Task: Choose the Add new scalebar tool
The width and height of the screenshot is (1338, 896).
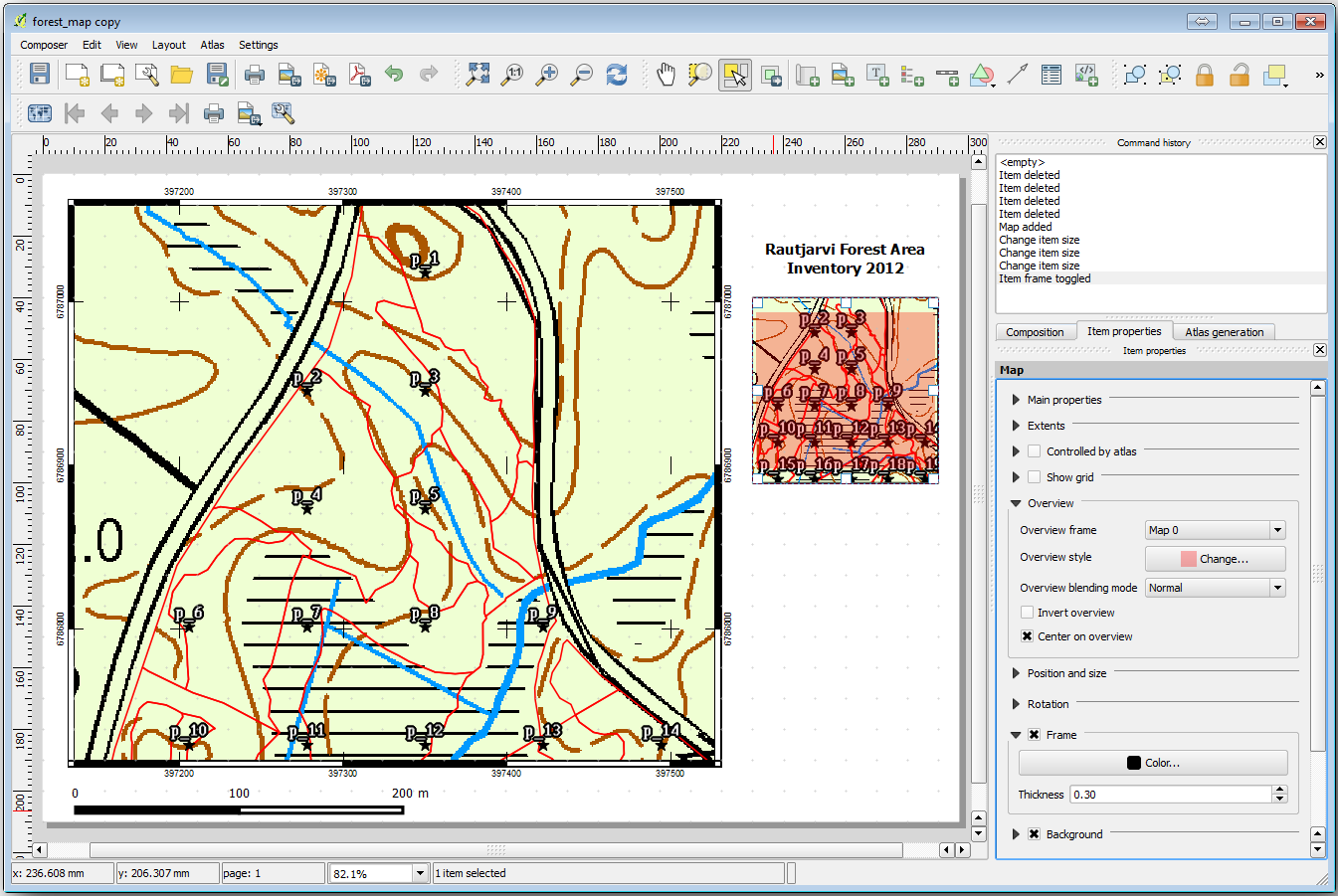Action: [x=947, y=75]
